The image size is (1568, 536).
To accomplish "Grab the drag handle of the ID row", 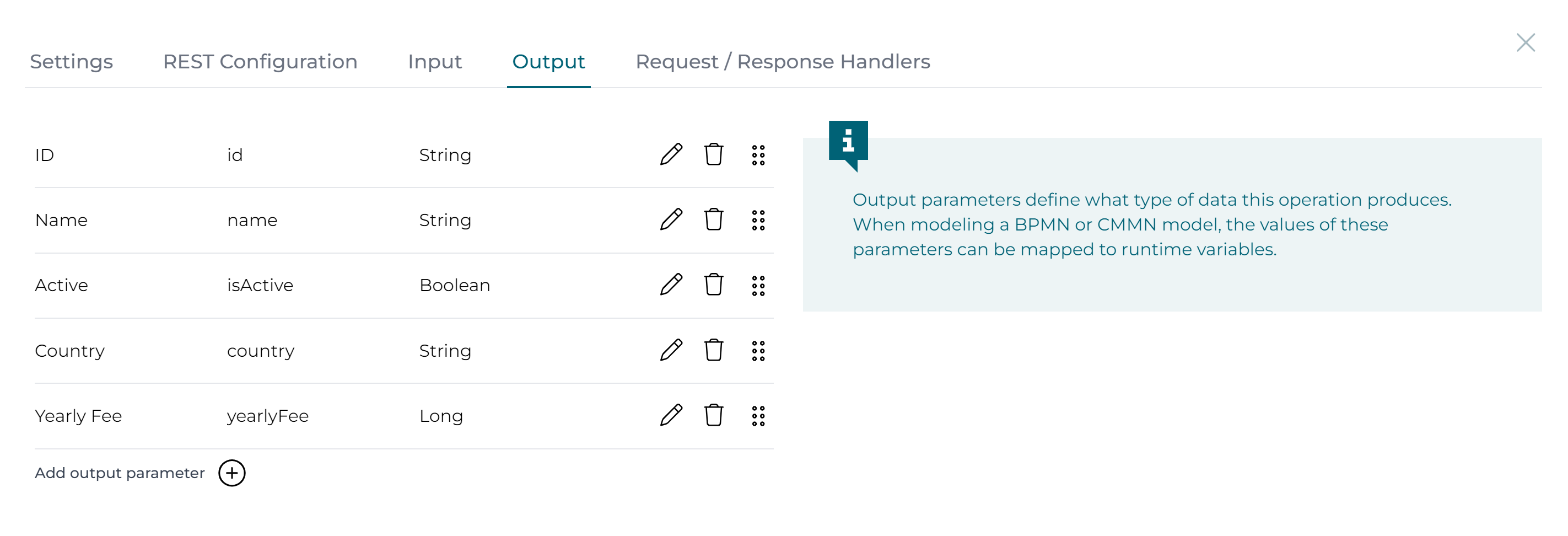I will point(758,156).
